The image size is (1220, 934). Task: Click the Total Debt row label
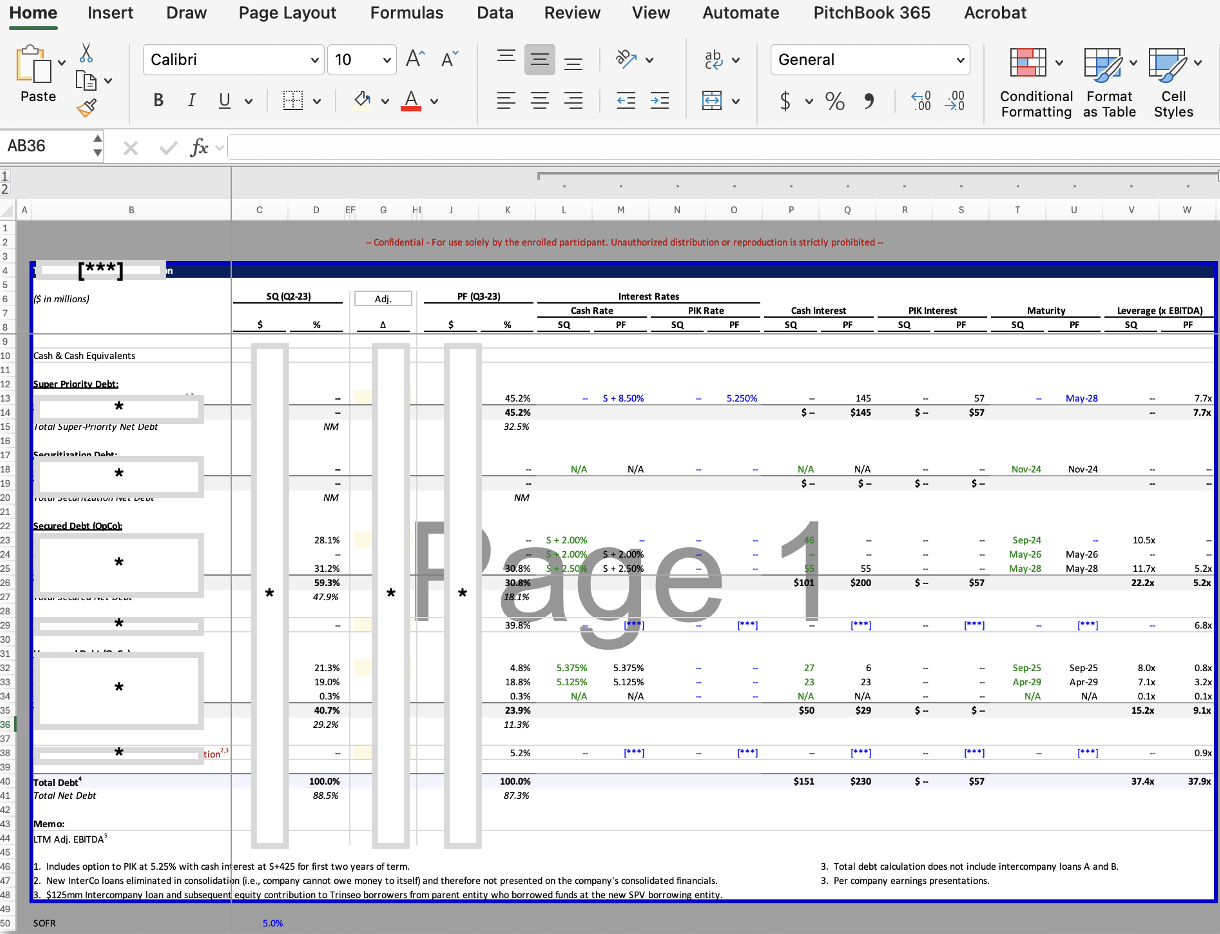coord(58,781)
